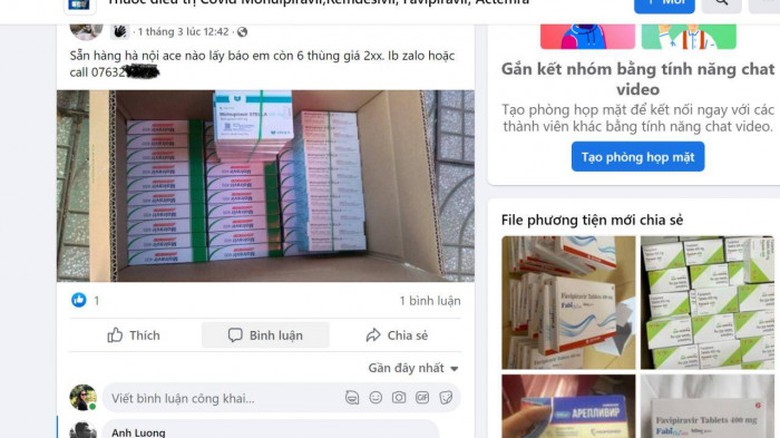
Task: Click the globe public-privacy icon
Action: (x=242, y=32)
